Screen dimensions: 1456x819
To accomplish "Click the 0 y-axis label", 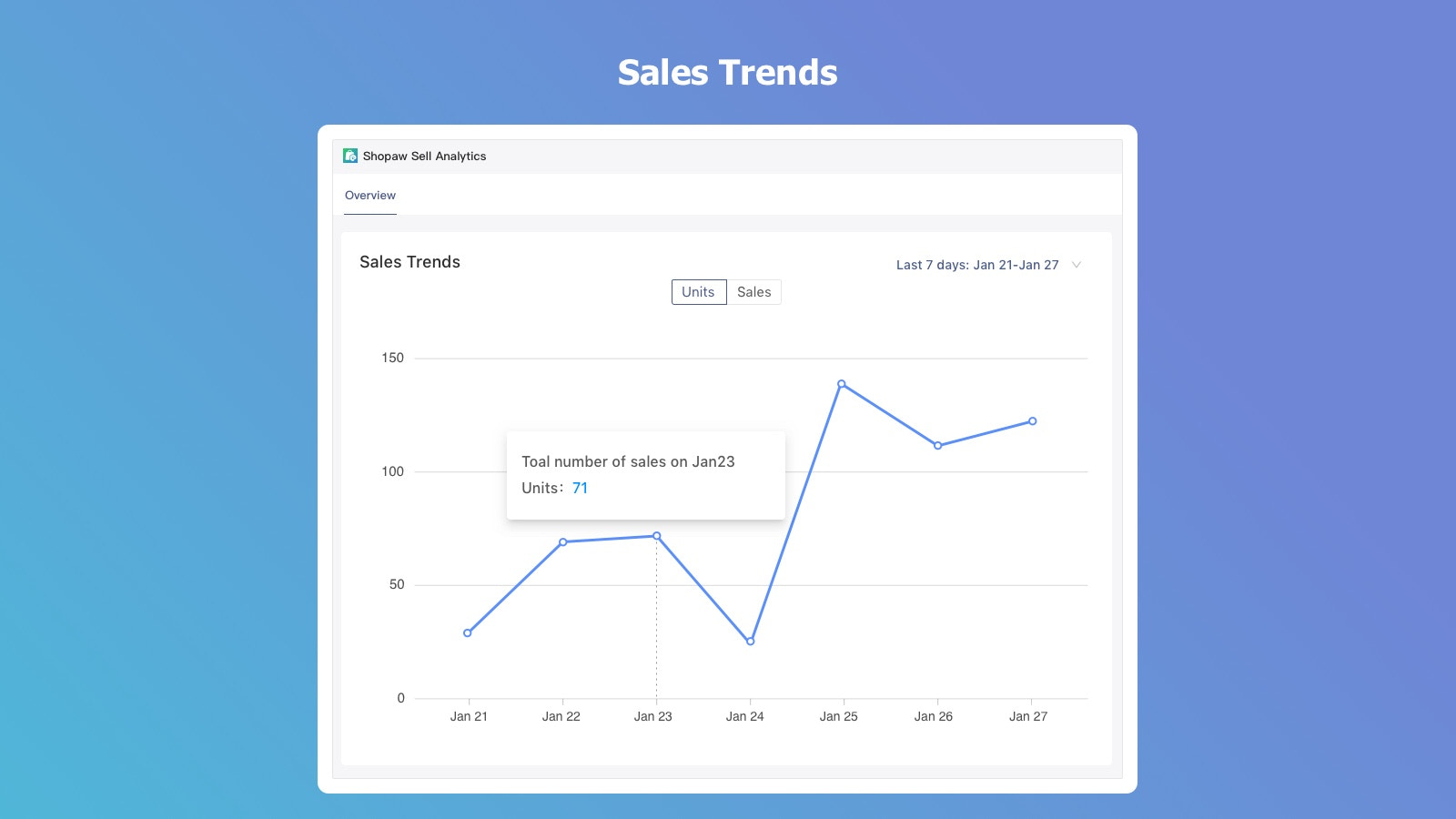I will pos(400,698).
